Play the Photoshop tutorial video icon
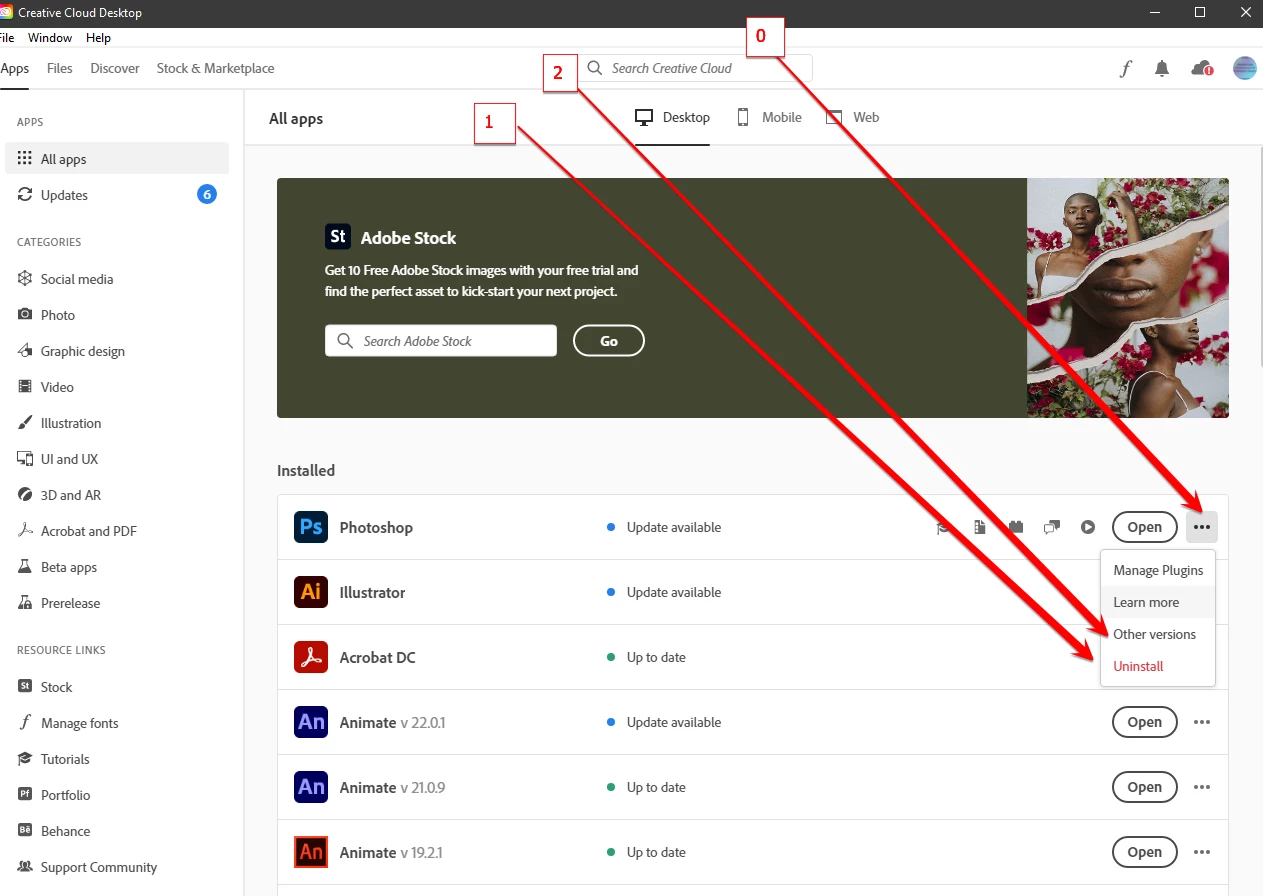This screenshot has width=1263, height=896. [x=1088, y=527]
